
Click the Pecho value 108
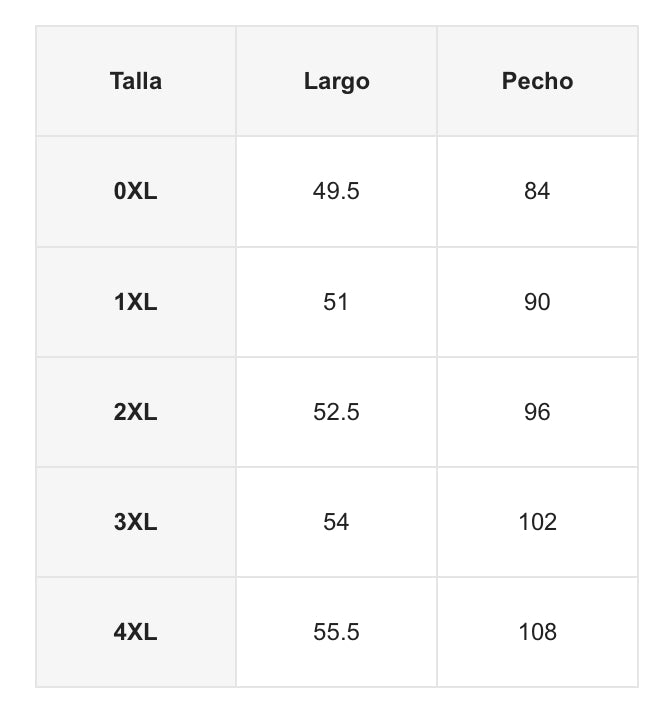[537, 632]
